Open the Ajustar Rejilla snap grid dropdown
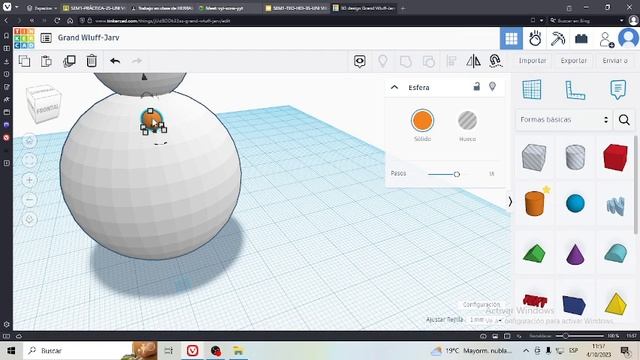This screenshot has width=640, height=360. pos(486,320)
